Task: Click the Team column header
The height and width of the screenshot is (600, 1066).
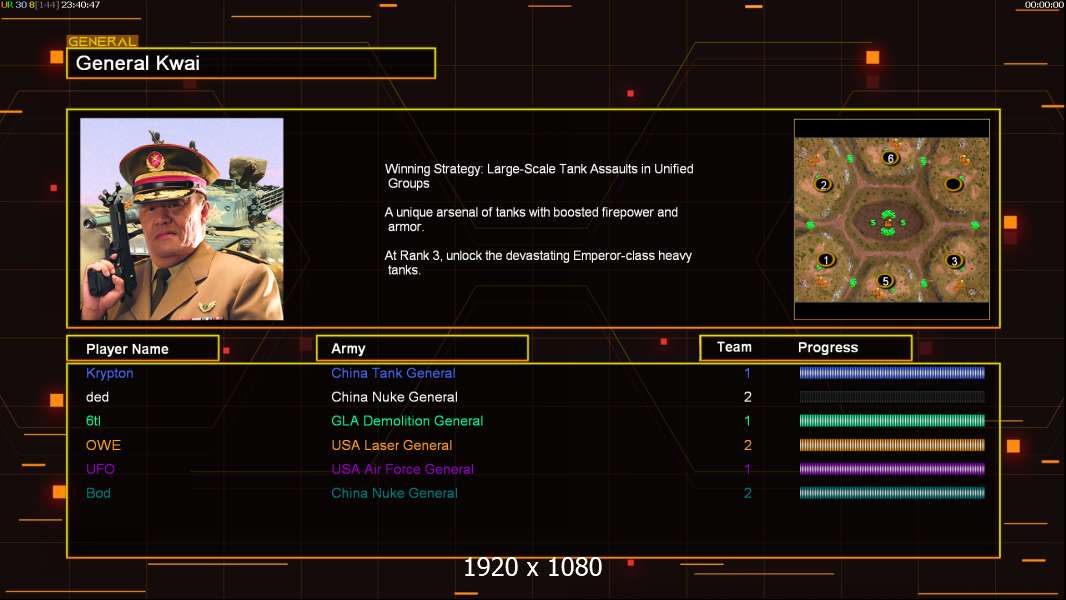Action: tap(734, 347)
